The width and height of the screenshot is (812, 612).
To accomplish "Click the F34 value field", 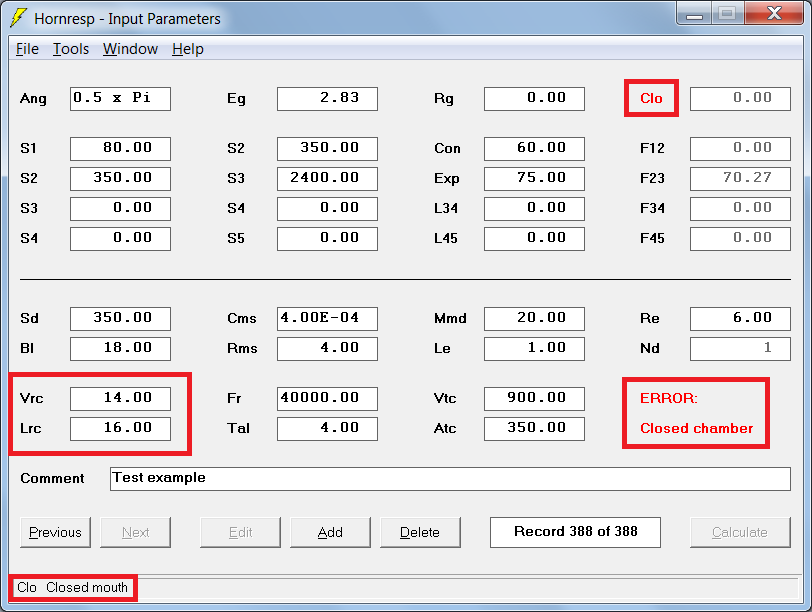I will pyautogui.click(x=741, y=209).
